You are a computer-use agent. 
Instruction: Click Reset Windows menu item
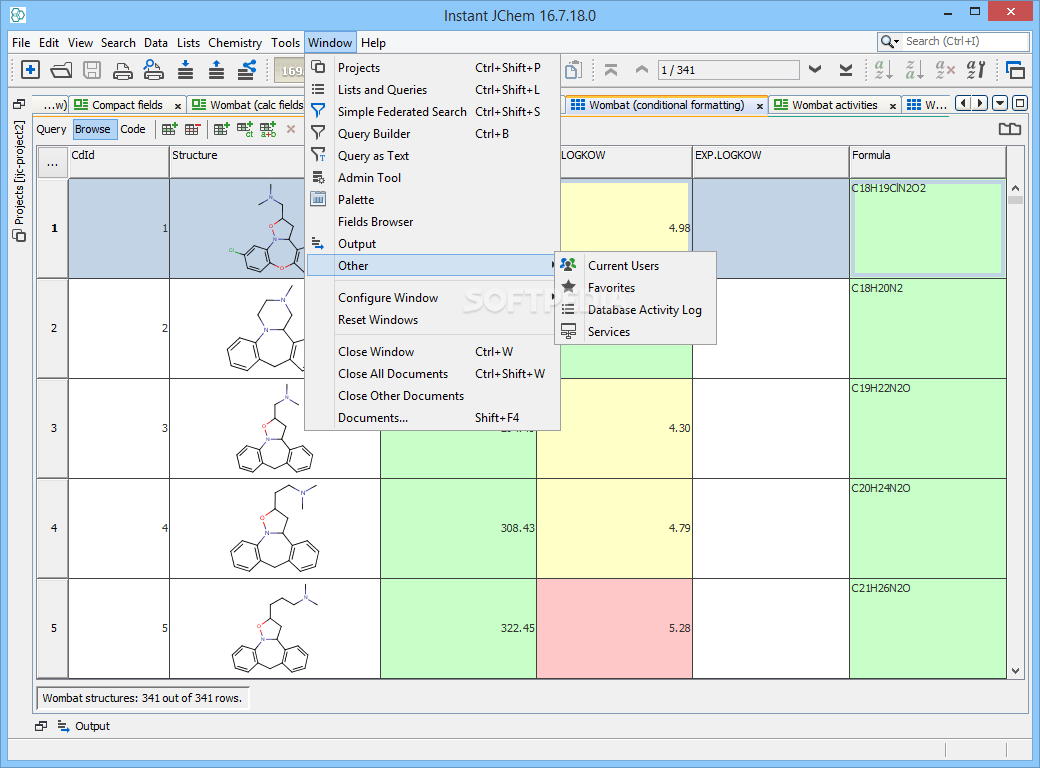coord(432,320)
